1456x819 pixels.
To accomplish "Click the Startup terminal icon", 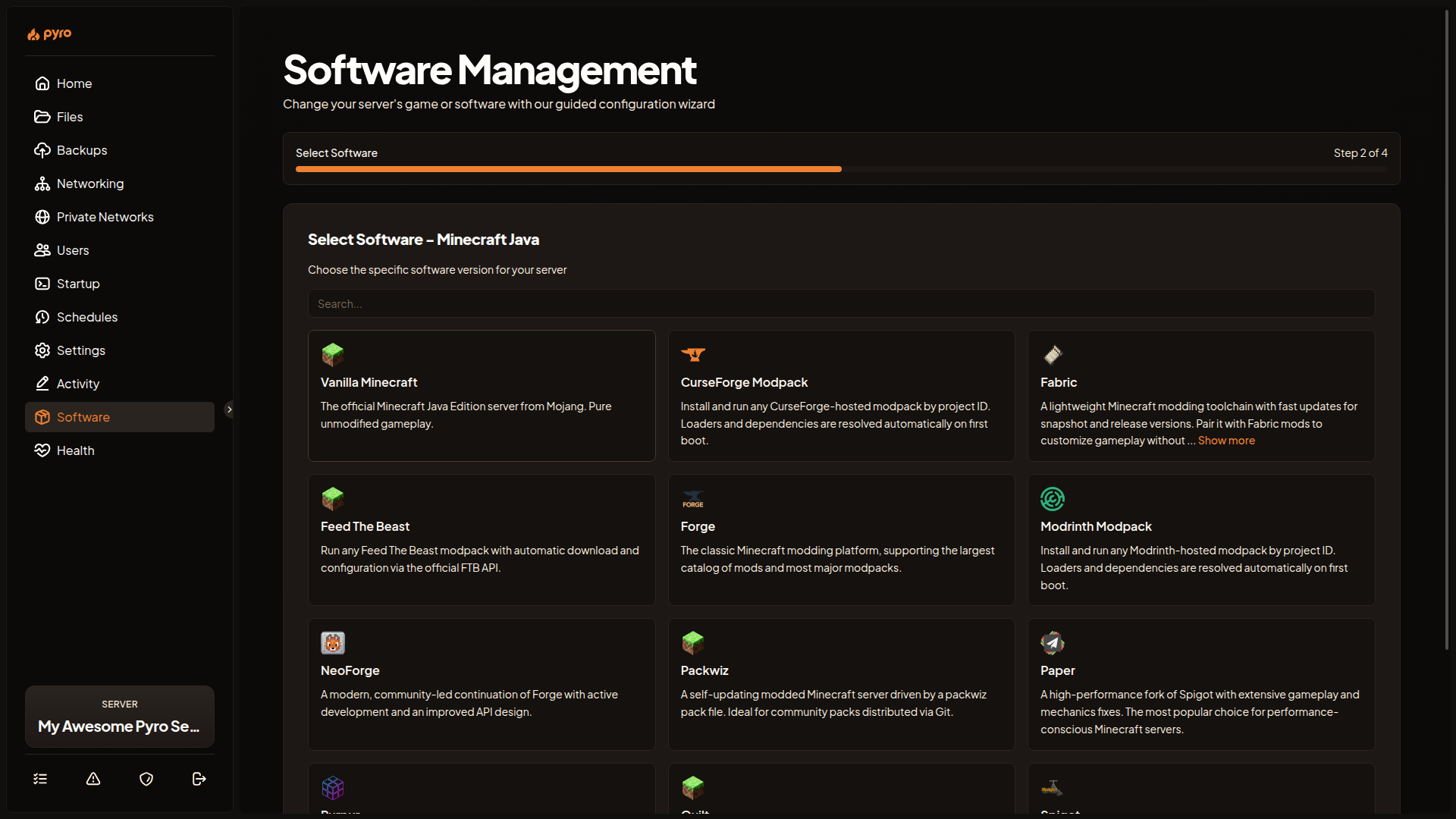I will click(x=42, y=284).
